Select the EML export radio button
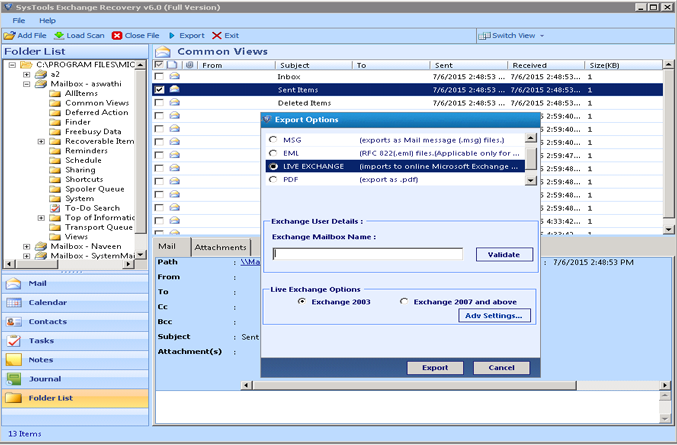The image size is (677, 445). [273, 153]
